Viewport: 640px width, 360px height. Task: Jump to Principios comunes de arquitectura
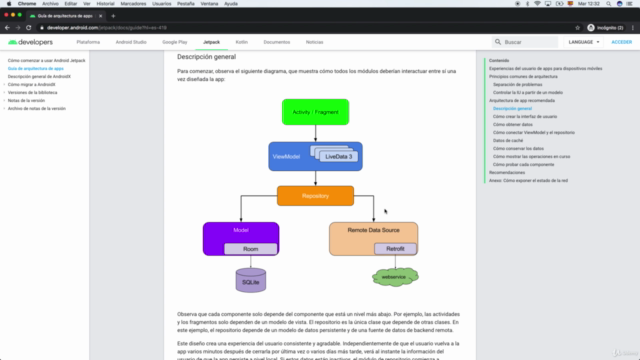point(523,76)
